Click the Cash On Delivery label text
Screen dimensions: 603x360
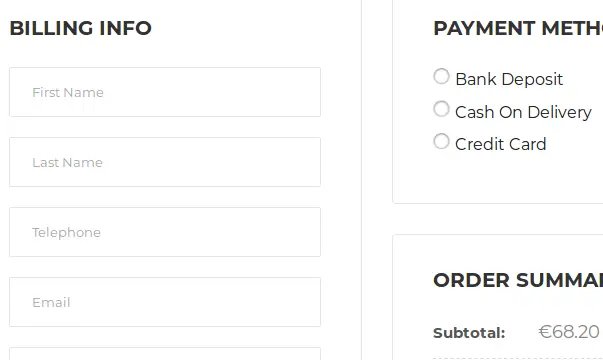523,112
